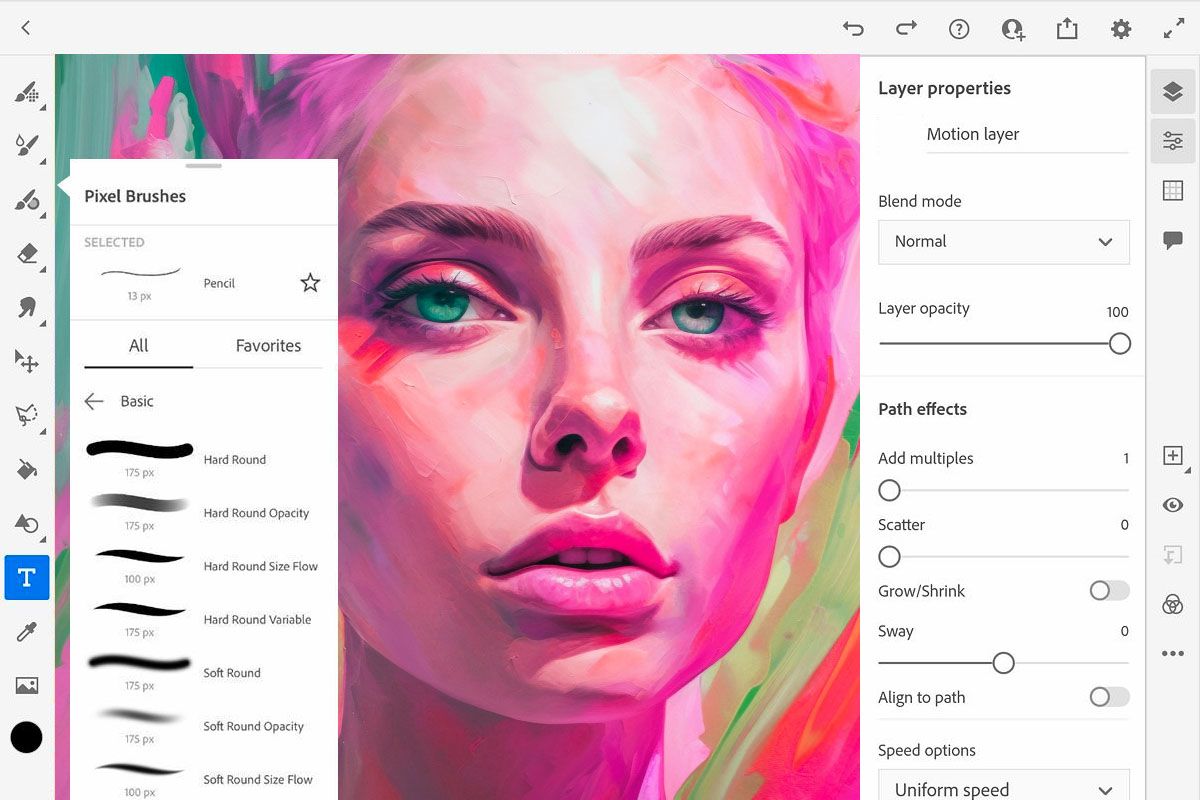Star the Pencil brush as favorite
Screen dimensions: 1200x800
click(310, 283)
